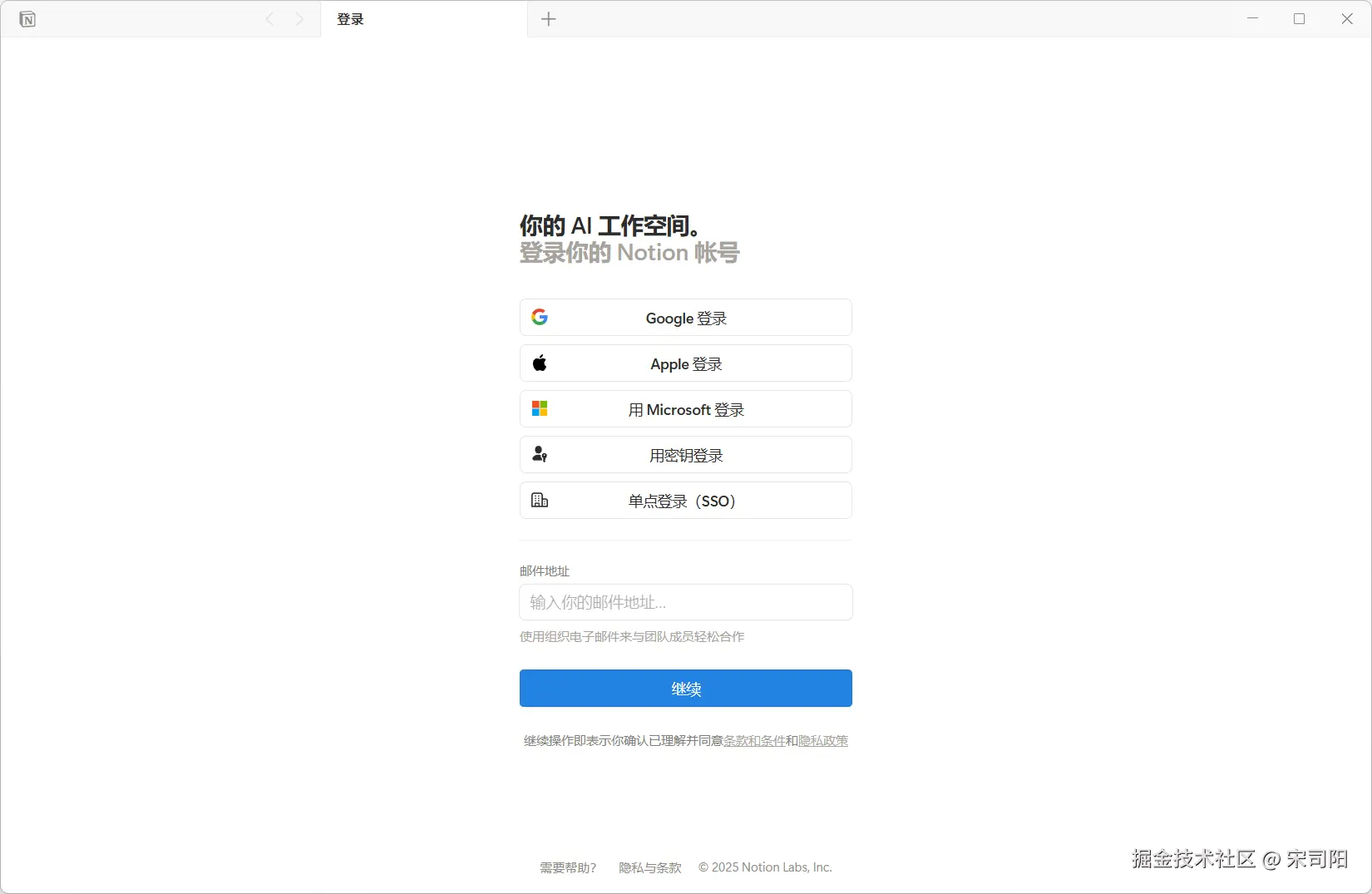This screenshot has height=894, width=1372.
Task: Maximize the Notion window
Action: click(x=1300, y=19)
